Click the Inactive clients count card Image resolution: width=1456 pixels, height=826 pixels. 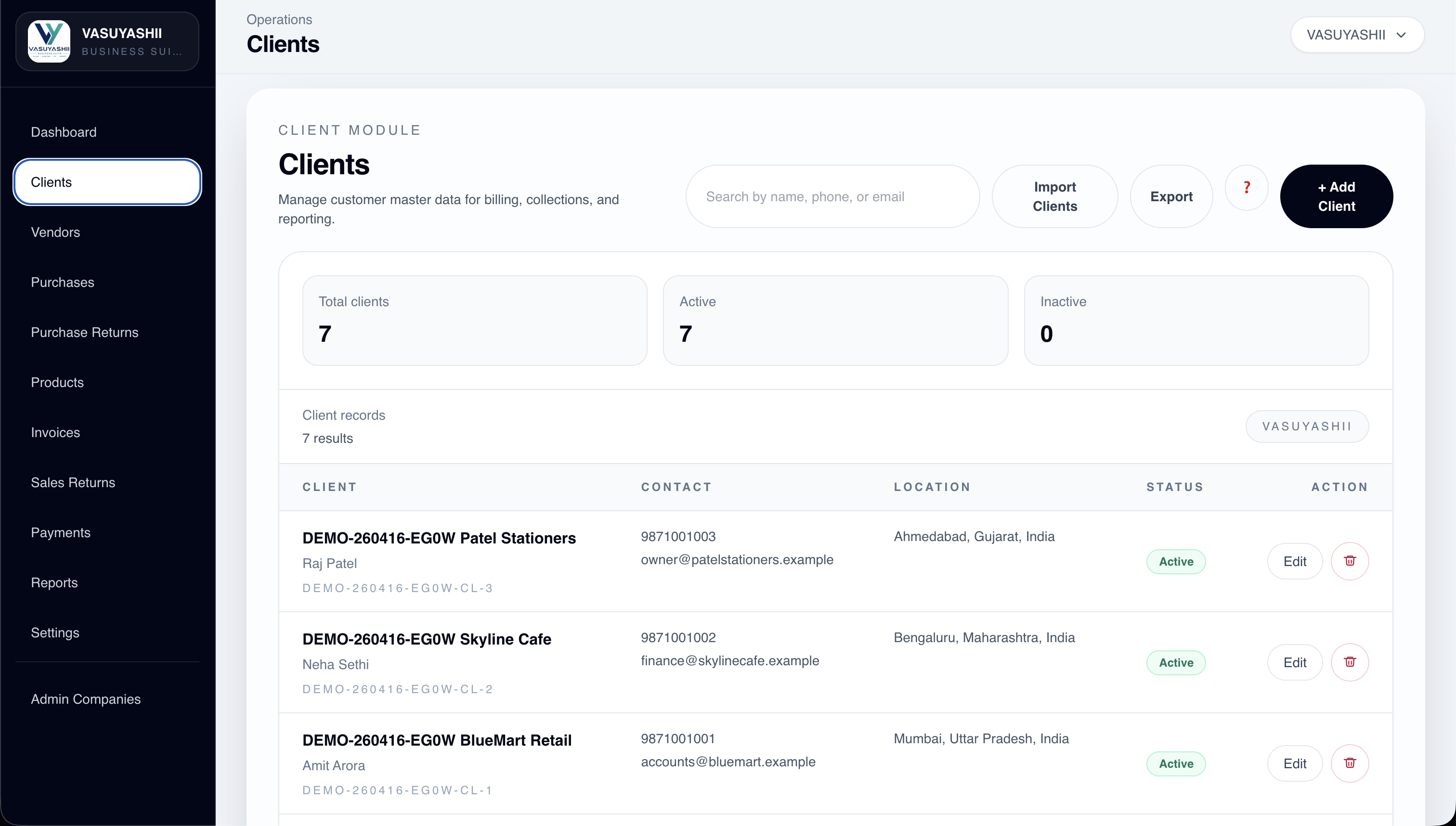1196,321
